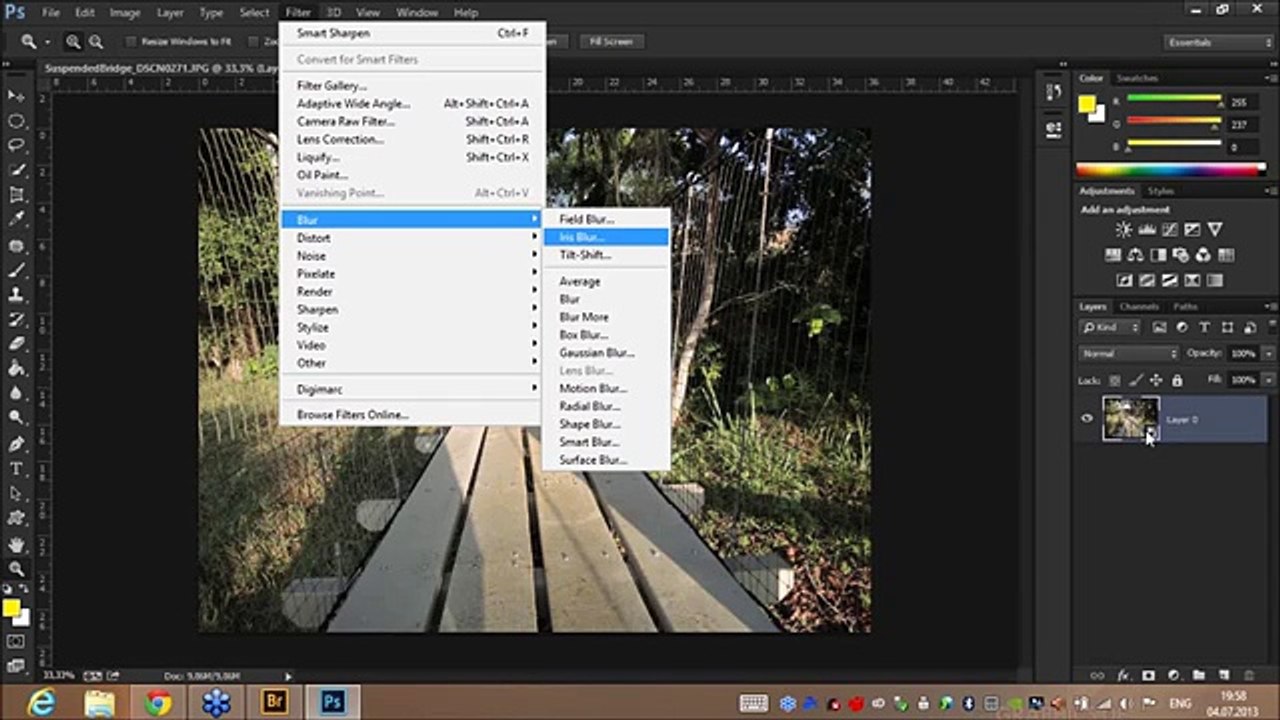The width and height of the screenshot is (1280, 720).
Task: Open the layer blend mode Normal dropdown
Action: click(1129, 353)
